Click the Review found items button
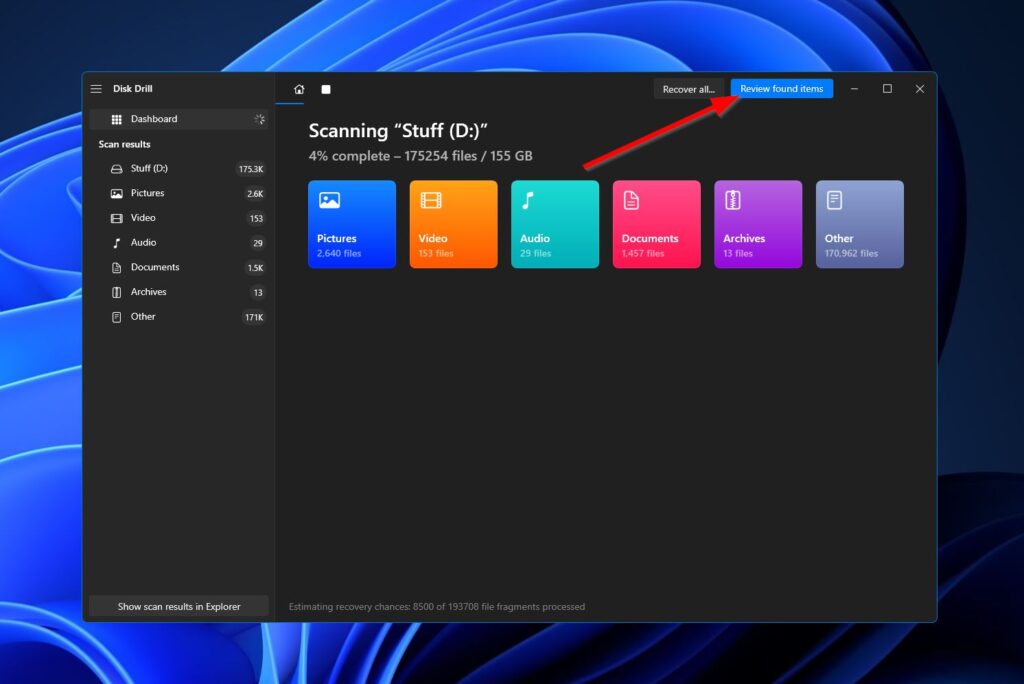The width and height of the screenshot is (1024, 684). pos(781,88)
